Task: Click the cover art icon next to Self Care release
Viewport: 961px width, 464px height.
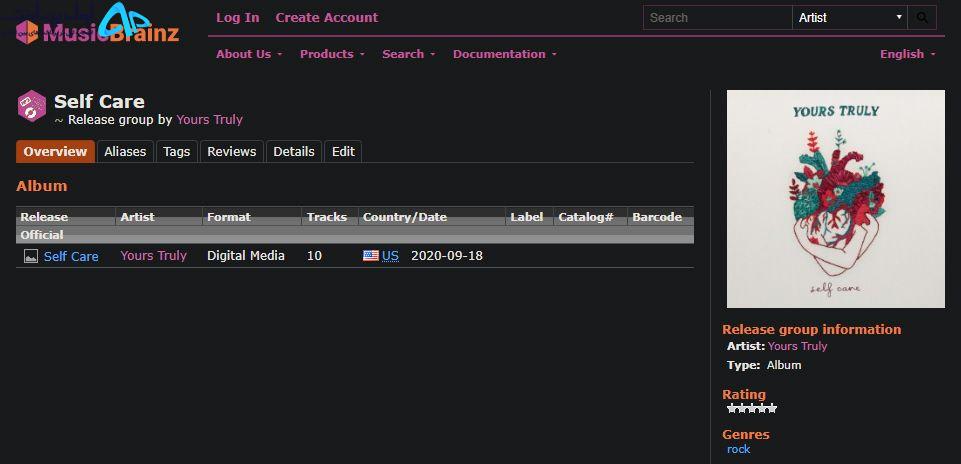Action: (31, 256)
